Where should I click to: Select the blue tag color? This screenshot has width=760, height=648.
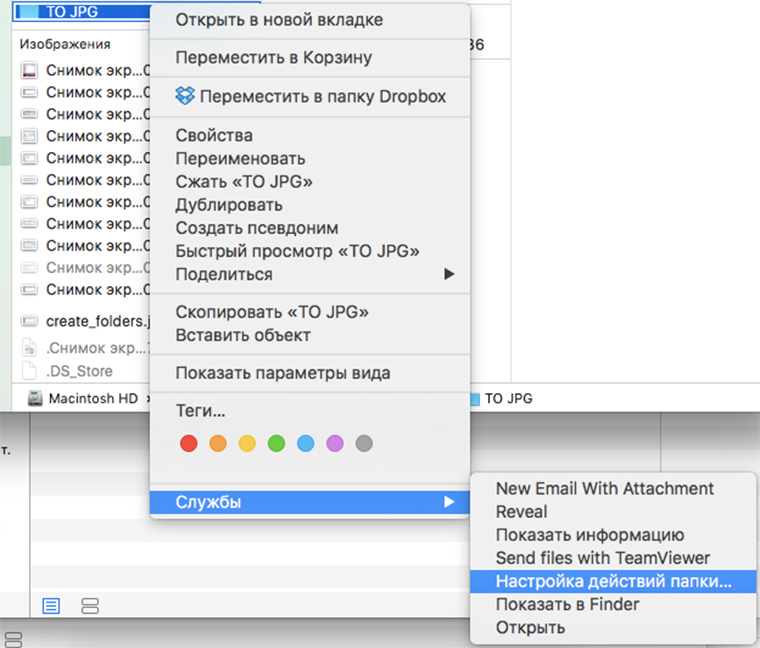(x=305, y=443)
